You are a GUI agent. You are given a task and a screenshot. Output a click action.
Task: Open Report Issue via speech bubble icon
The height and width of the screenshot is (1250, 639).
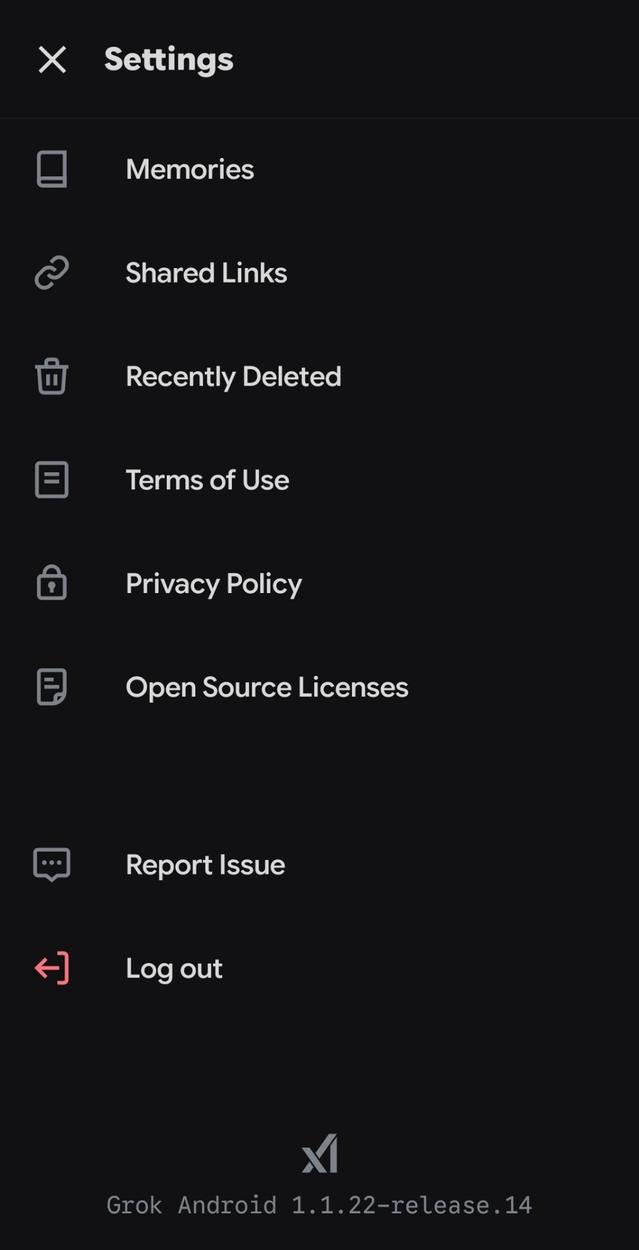point(51,864)
